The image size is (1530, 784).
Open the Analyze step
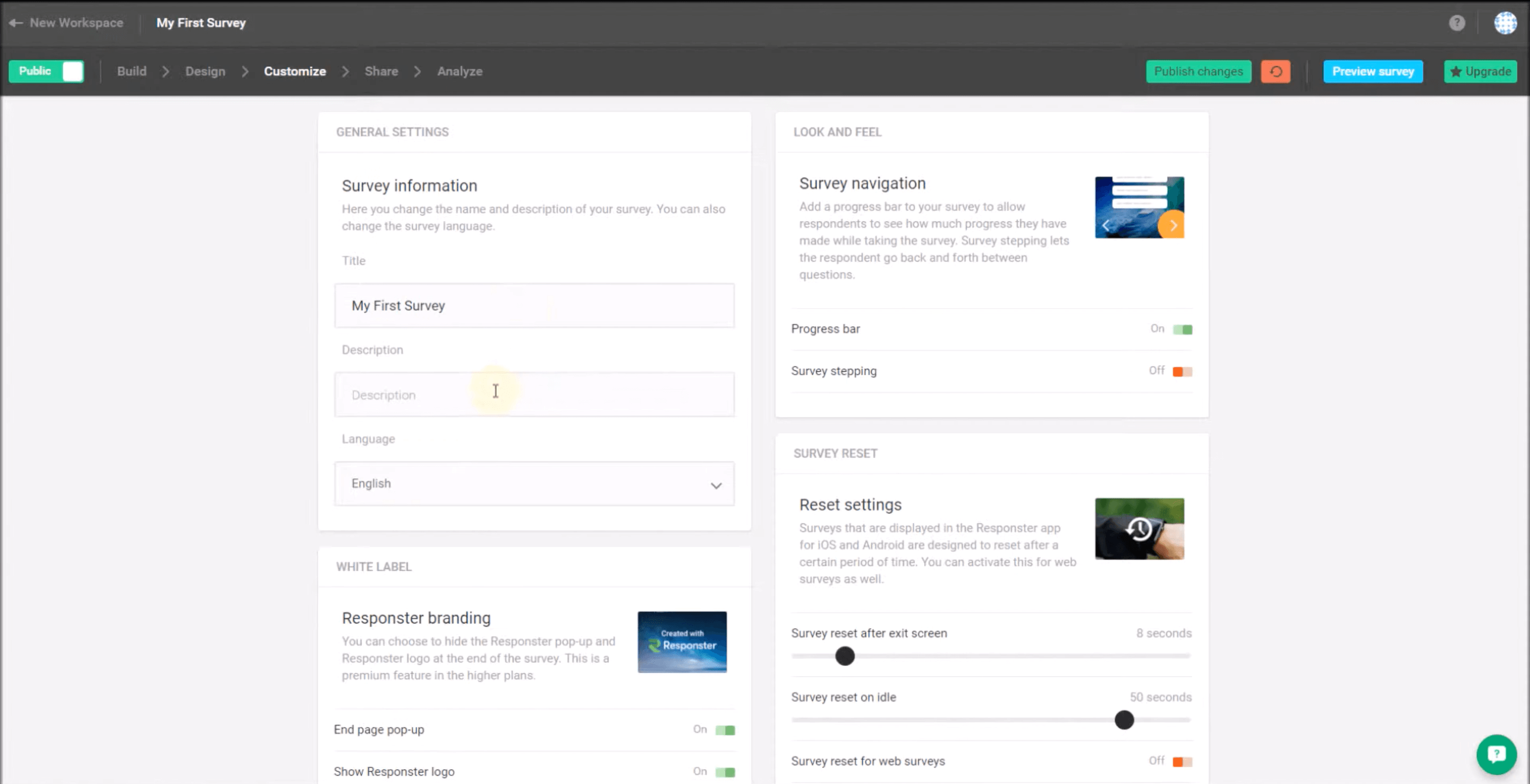pyautogui.click(x=459, y=71)
